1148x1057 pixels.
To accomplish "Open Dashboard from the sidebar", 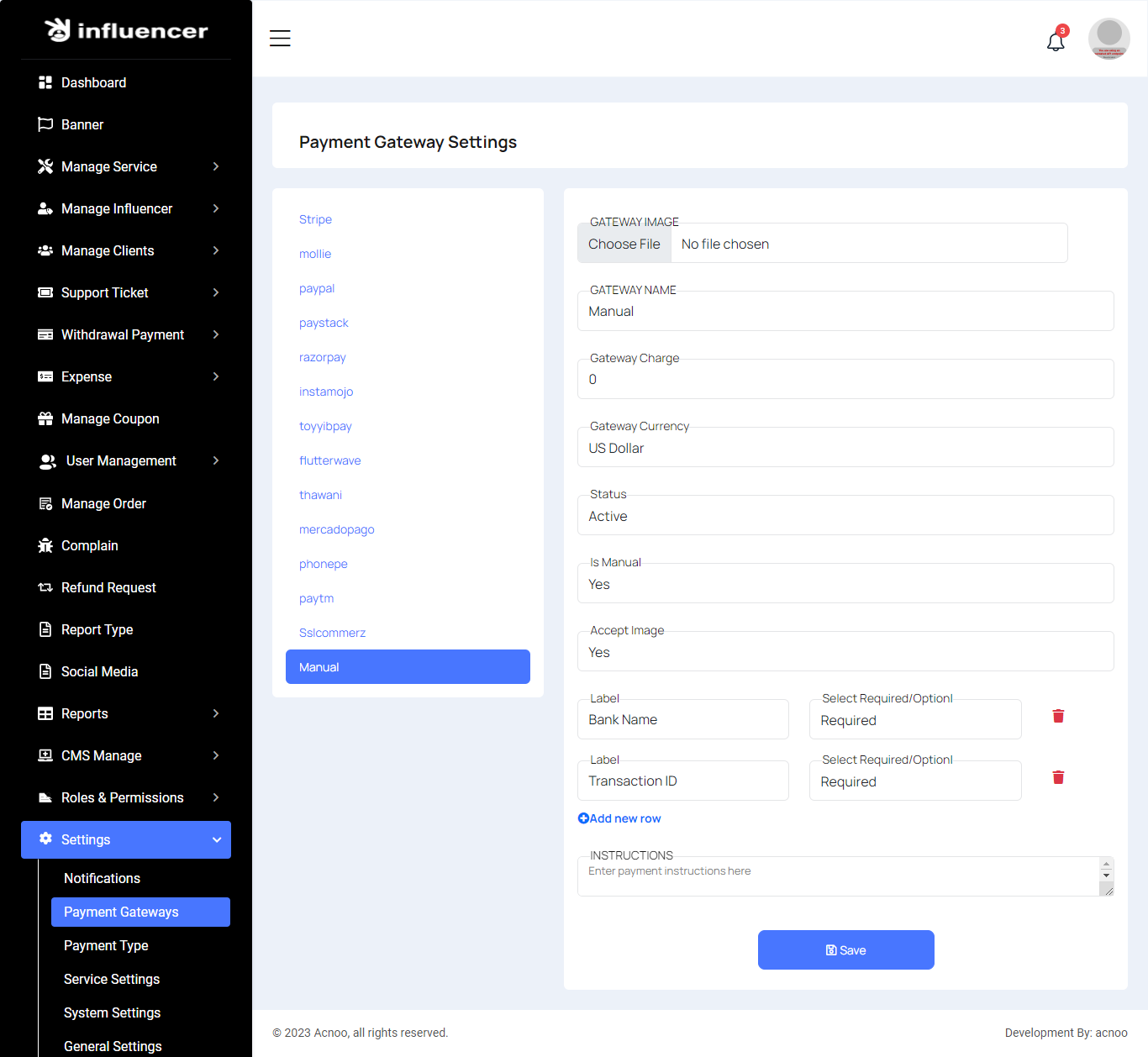I will point(93,82).
